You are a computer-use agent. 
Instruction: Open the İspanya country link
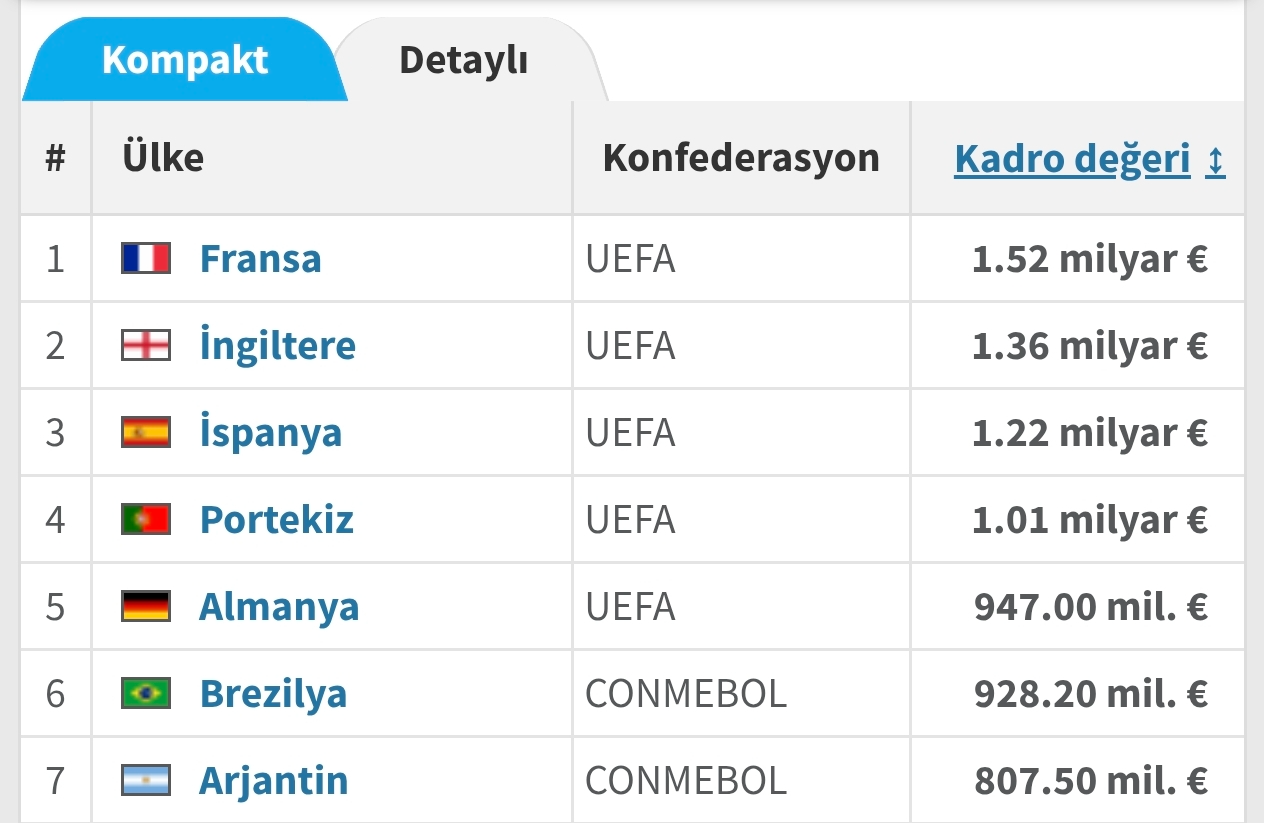click(271, 433)
